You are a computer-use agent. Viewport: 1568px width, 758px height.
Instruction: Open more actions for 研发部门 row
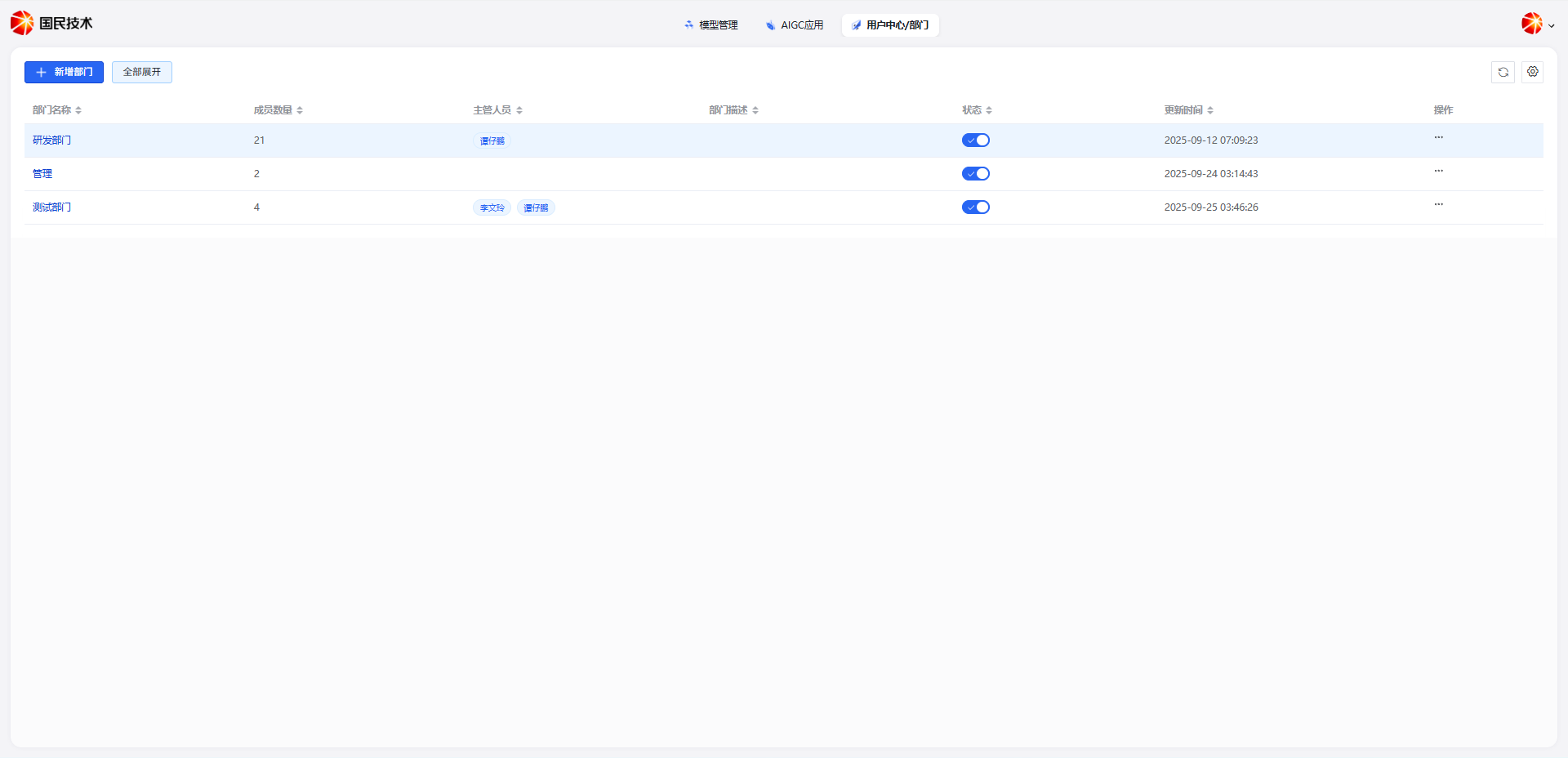pos(1438,137)
